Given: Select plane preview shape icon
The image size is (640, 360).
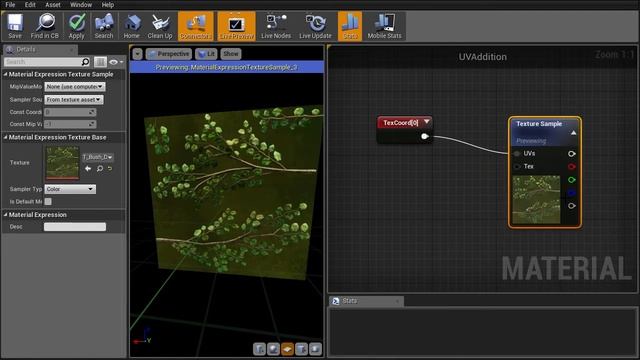Looking at the screenshot, I should click(287, 349).
